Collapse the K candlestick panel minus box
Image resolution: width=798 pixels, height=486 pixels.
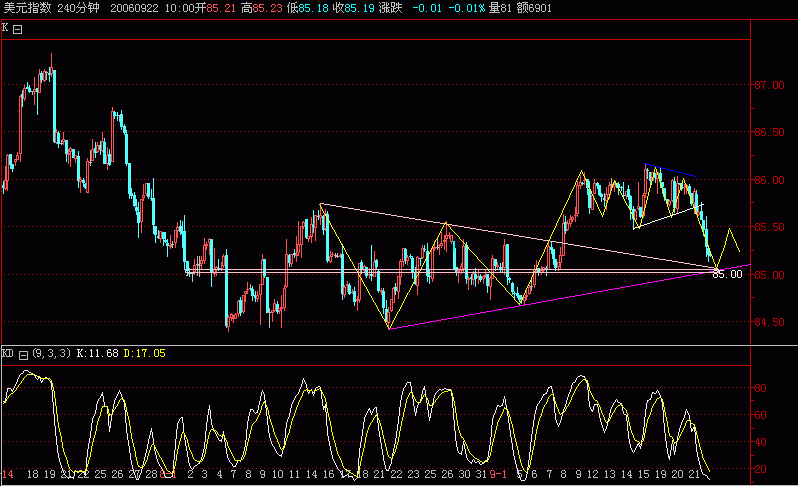point(18,30)
